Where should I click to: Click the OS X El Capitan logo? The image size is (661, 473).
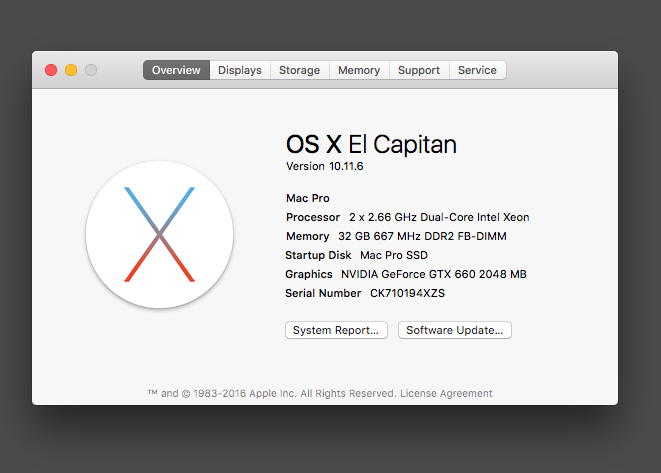159,234
